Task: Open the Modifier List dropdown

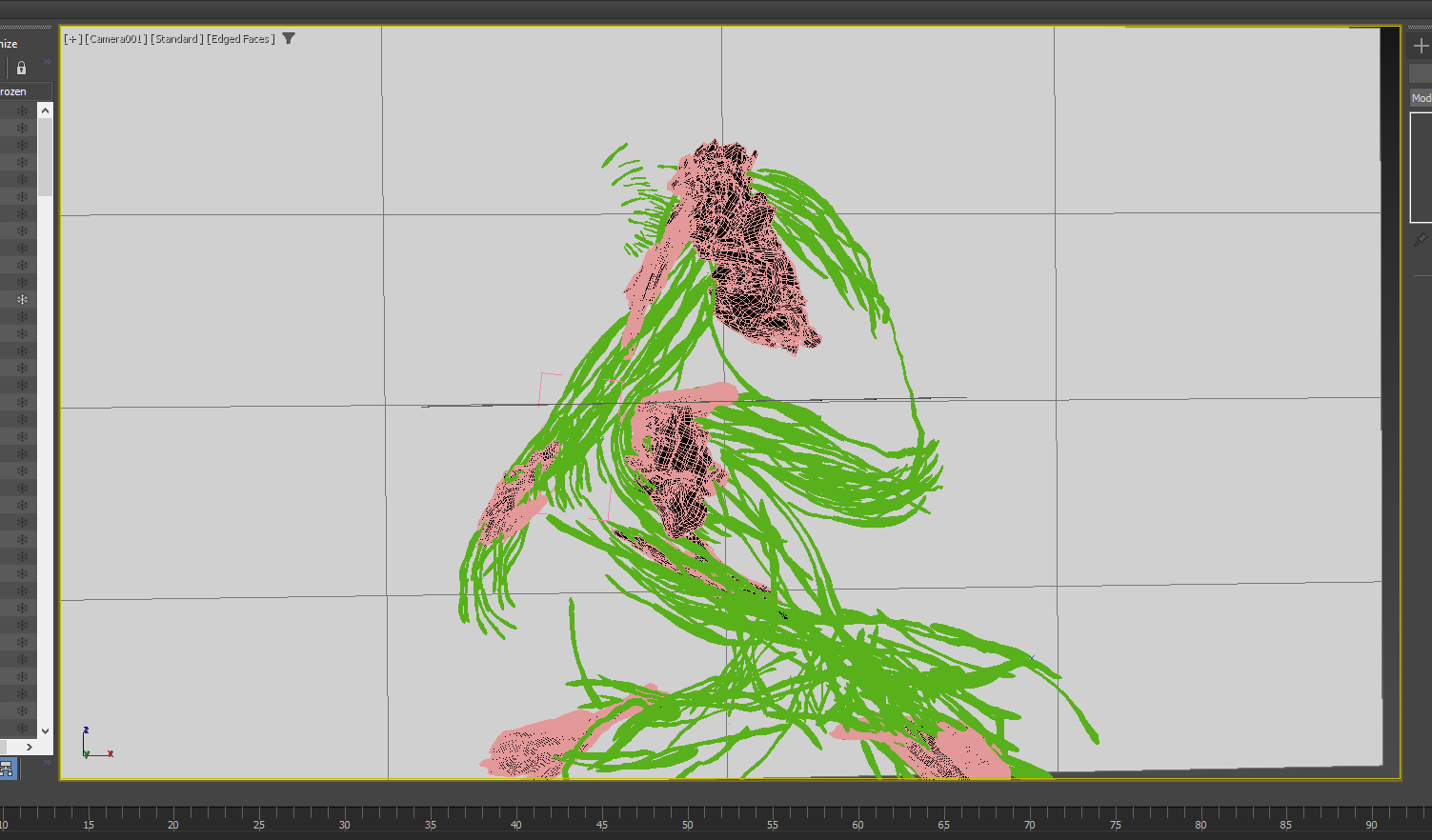Action: click(x=1421, y=98)
